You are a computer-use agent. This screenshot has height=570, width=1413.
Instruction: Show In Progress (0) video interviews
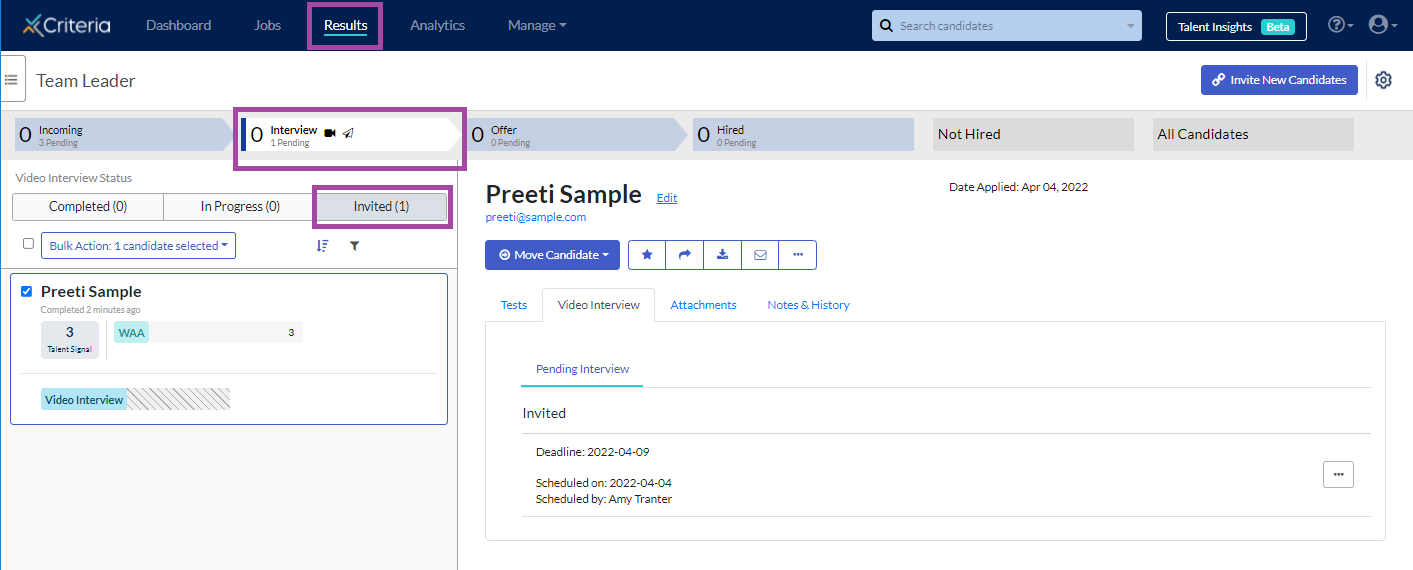pyautogui.click(x=240, y=206)
